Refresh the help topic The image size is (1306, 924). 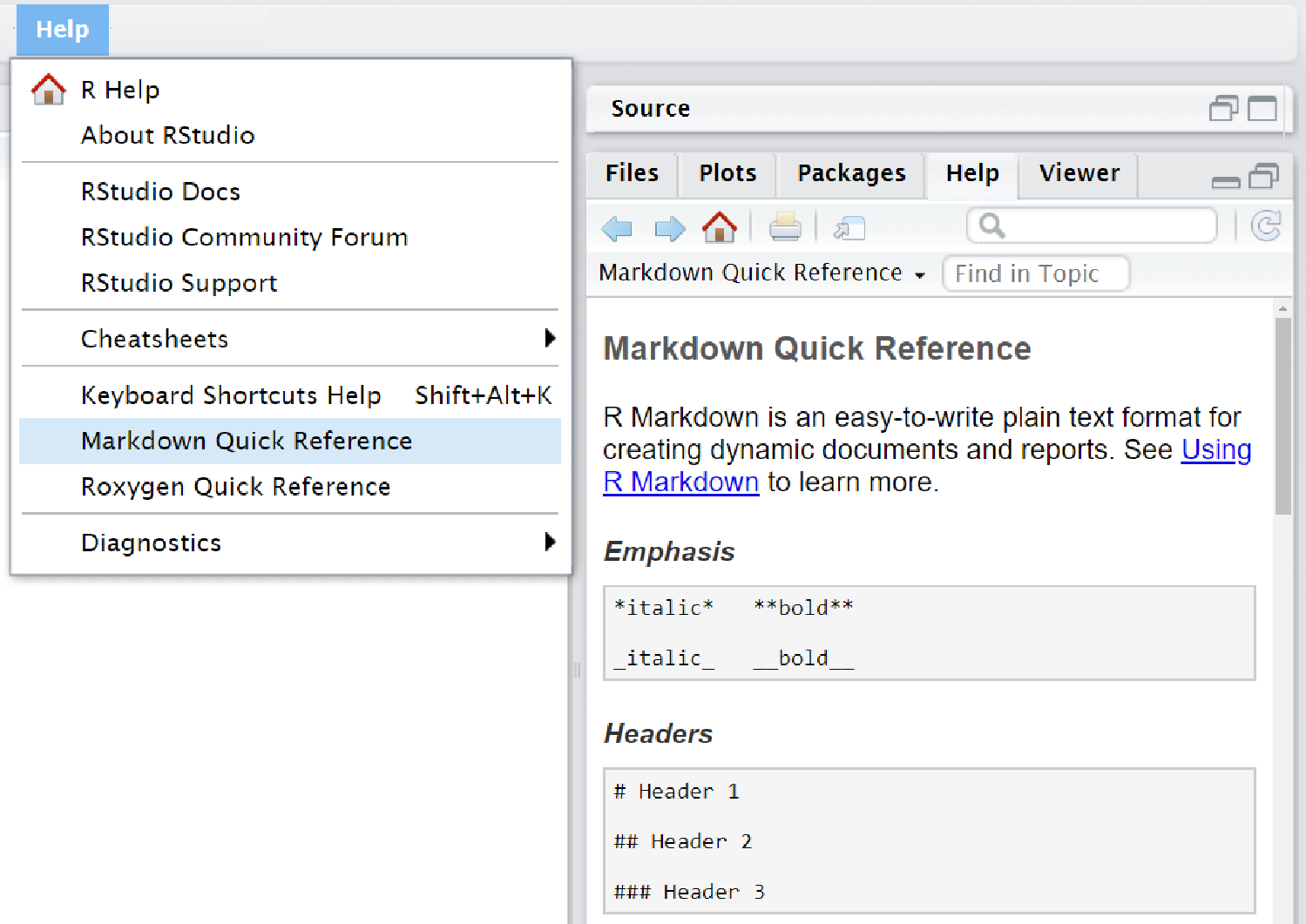tap(1266, 226)
